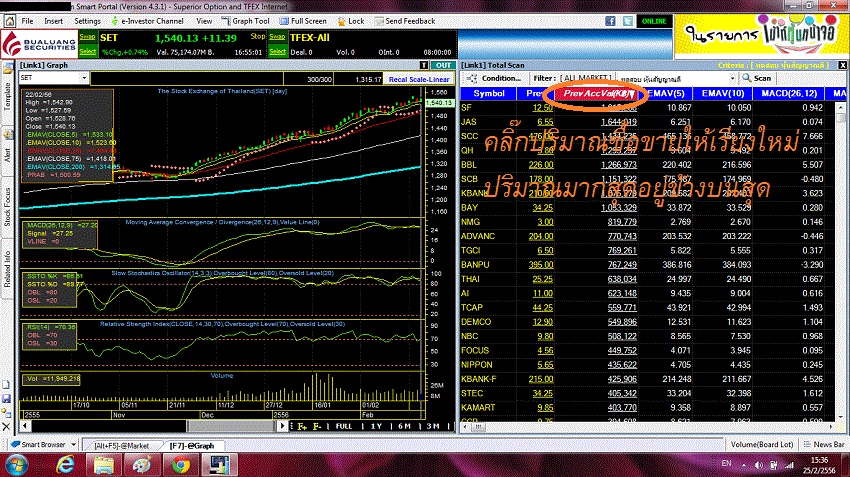Click the BBL price 226.00
The height and width of the screenshot is (477, 850).
(540, 165)
